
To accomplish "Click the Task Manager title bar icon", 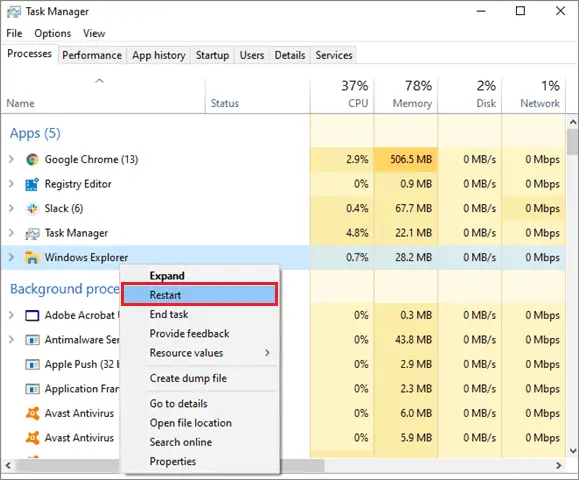I will 14,12.
